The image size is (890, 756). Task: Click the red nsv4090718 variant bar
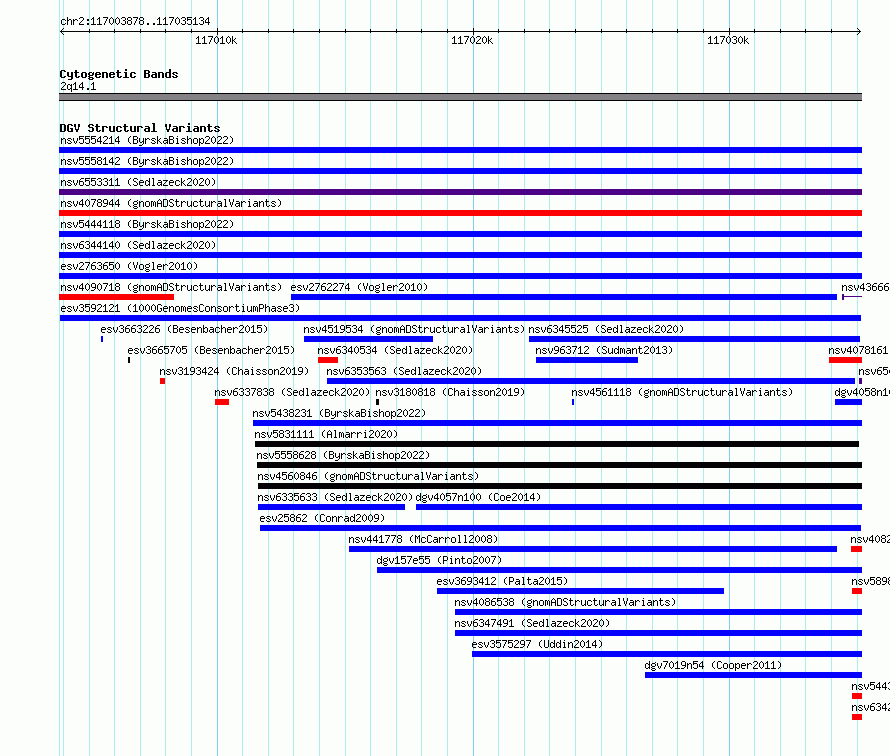[116, 297]
